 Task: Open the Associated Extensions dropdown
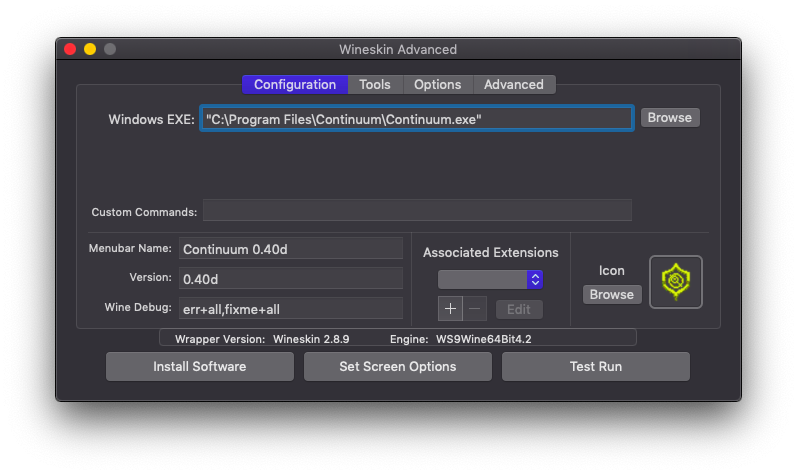(x=490, y=279)
